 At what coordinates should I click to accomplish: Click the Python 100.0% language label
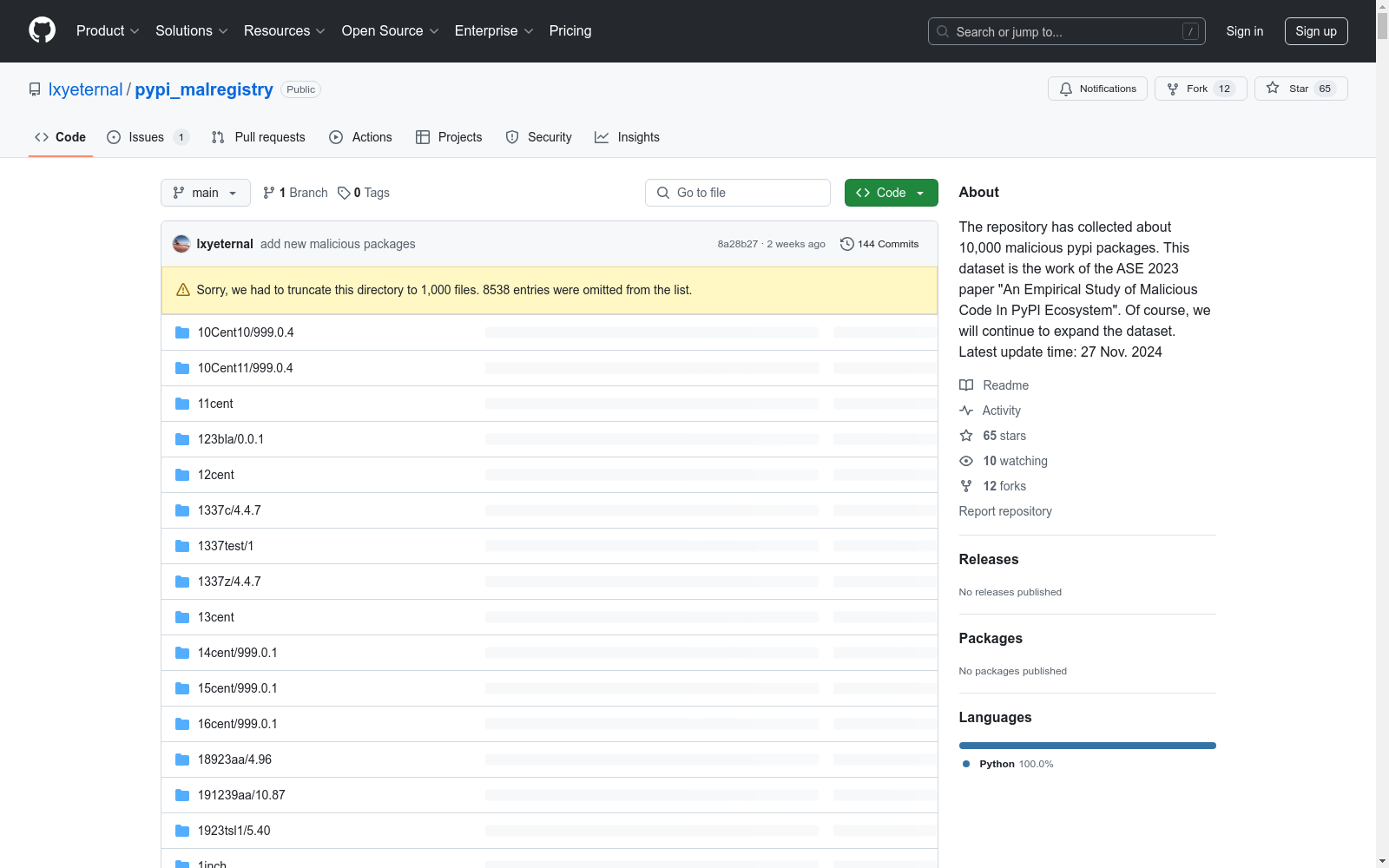coord(1008,764)
